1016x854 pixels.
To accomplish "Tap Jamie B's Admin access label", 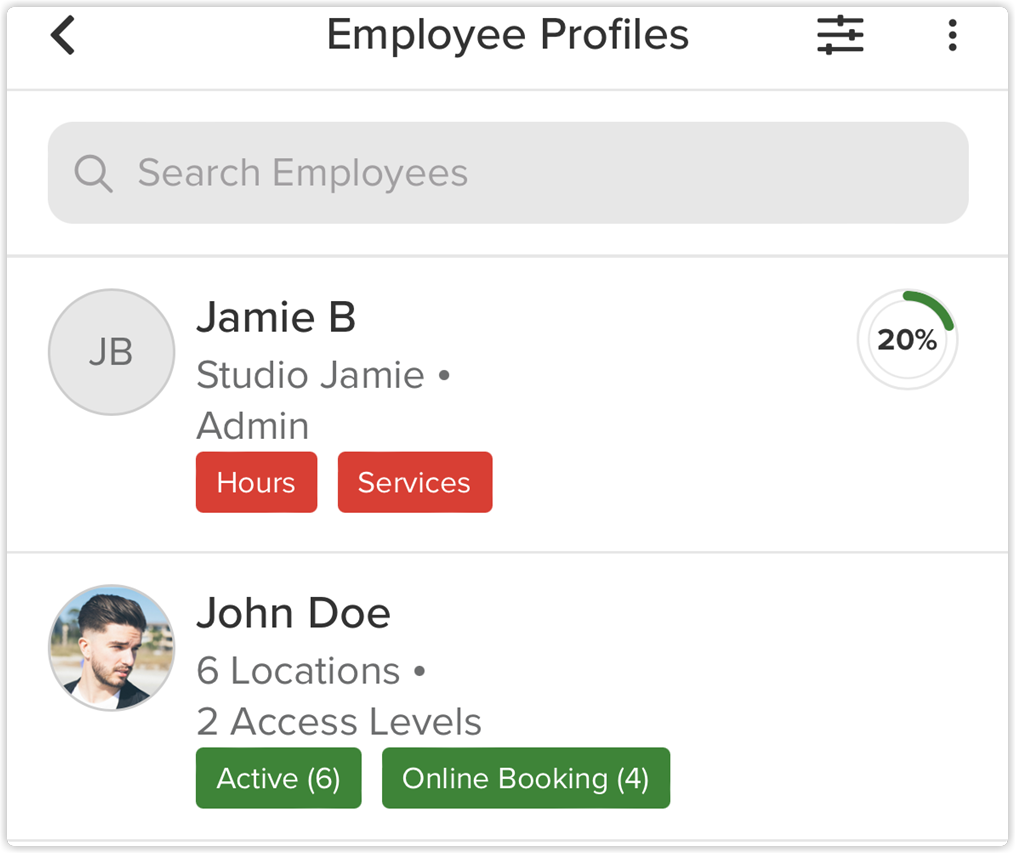I will (252, 426).
